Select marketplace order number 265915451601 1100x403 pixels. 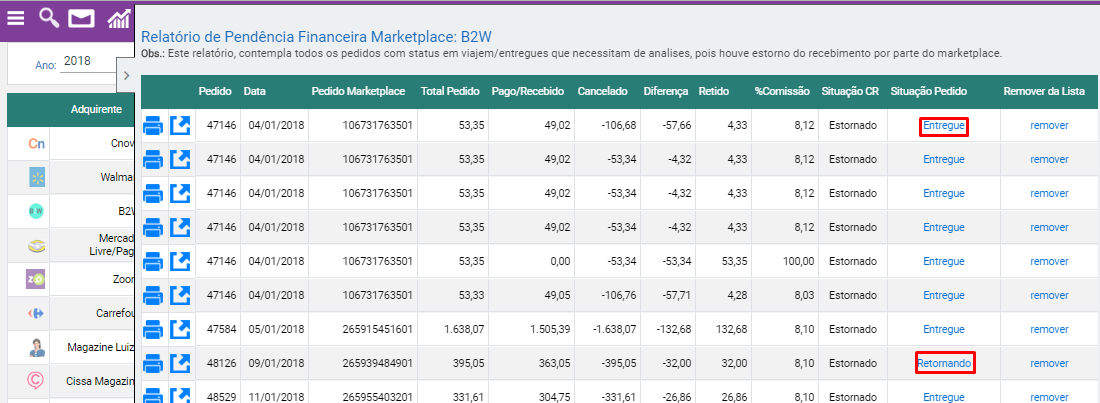click(x=377, y=329)
